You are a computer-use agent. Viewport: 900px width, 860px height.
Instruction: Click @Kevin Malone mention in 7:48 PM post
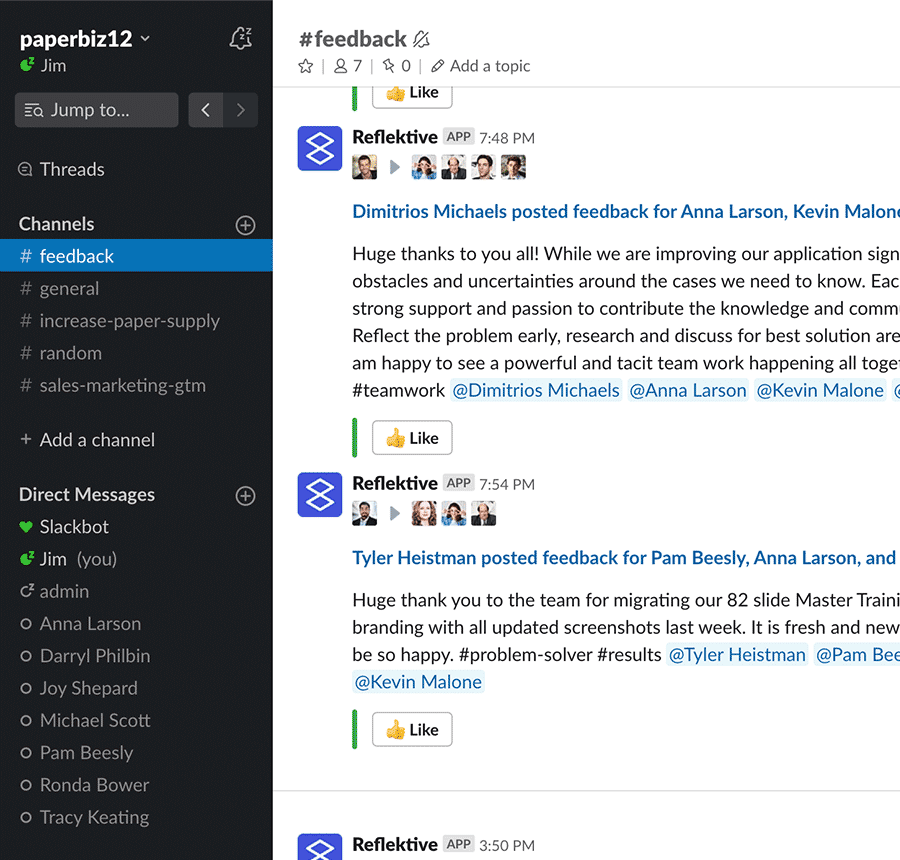820,390
